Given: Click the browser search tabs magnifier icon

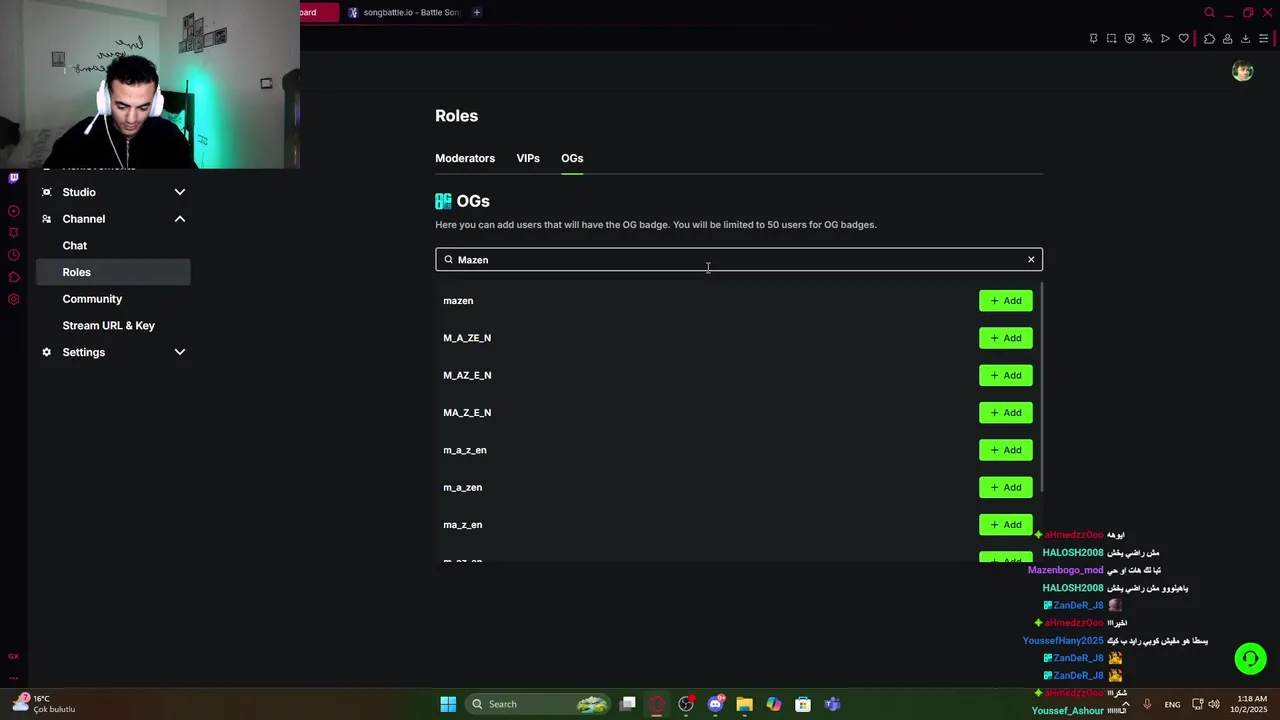Looking at the screenshot, I should click(x=1209, y=13).
